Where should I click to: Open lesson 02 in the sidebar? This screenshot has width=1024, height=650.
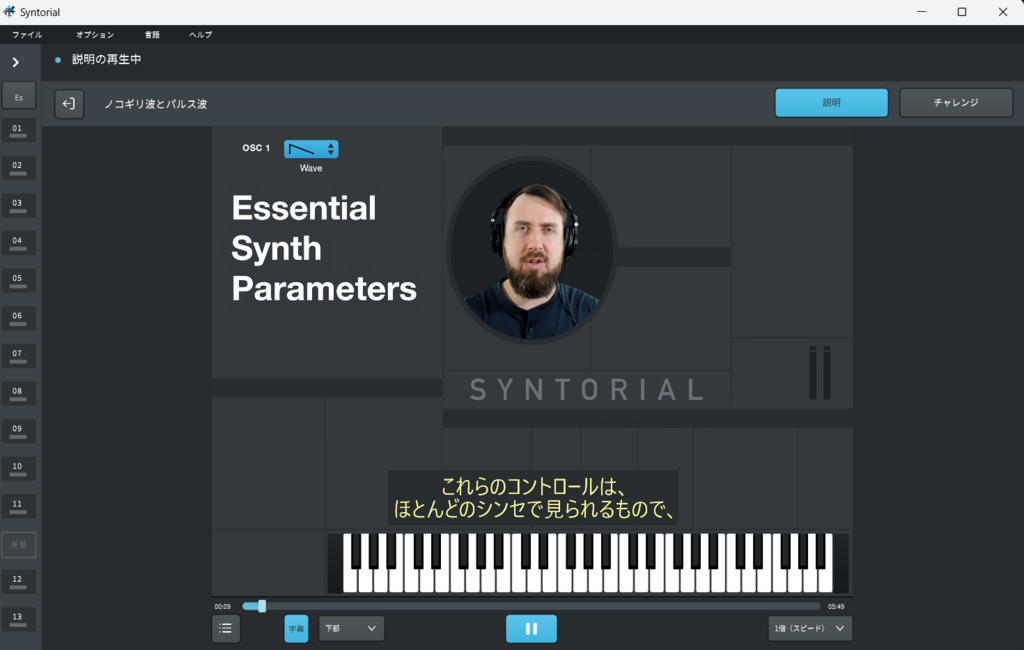18,168
